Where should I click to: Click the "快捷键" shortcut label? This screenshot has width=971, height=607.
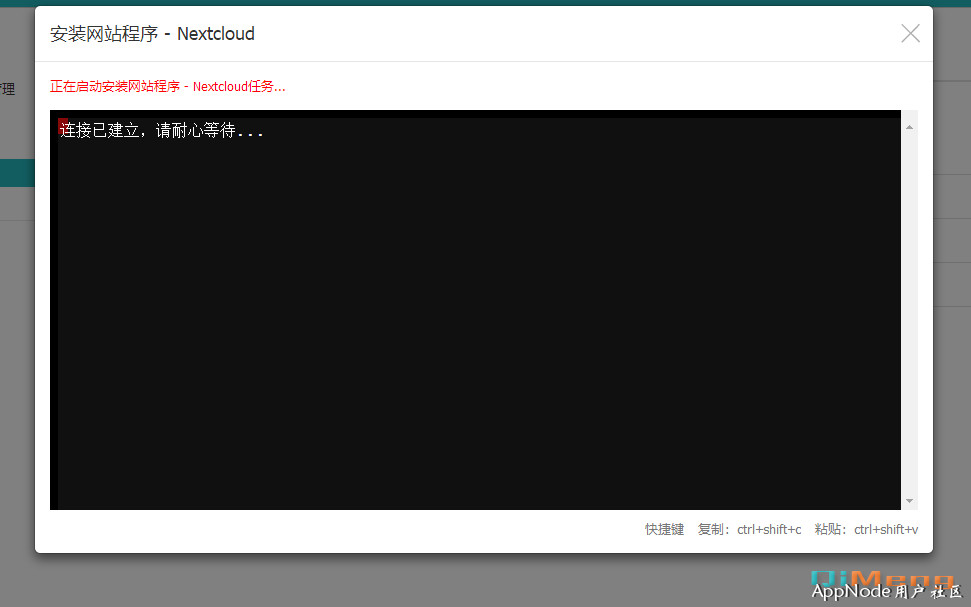664,529
